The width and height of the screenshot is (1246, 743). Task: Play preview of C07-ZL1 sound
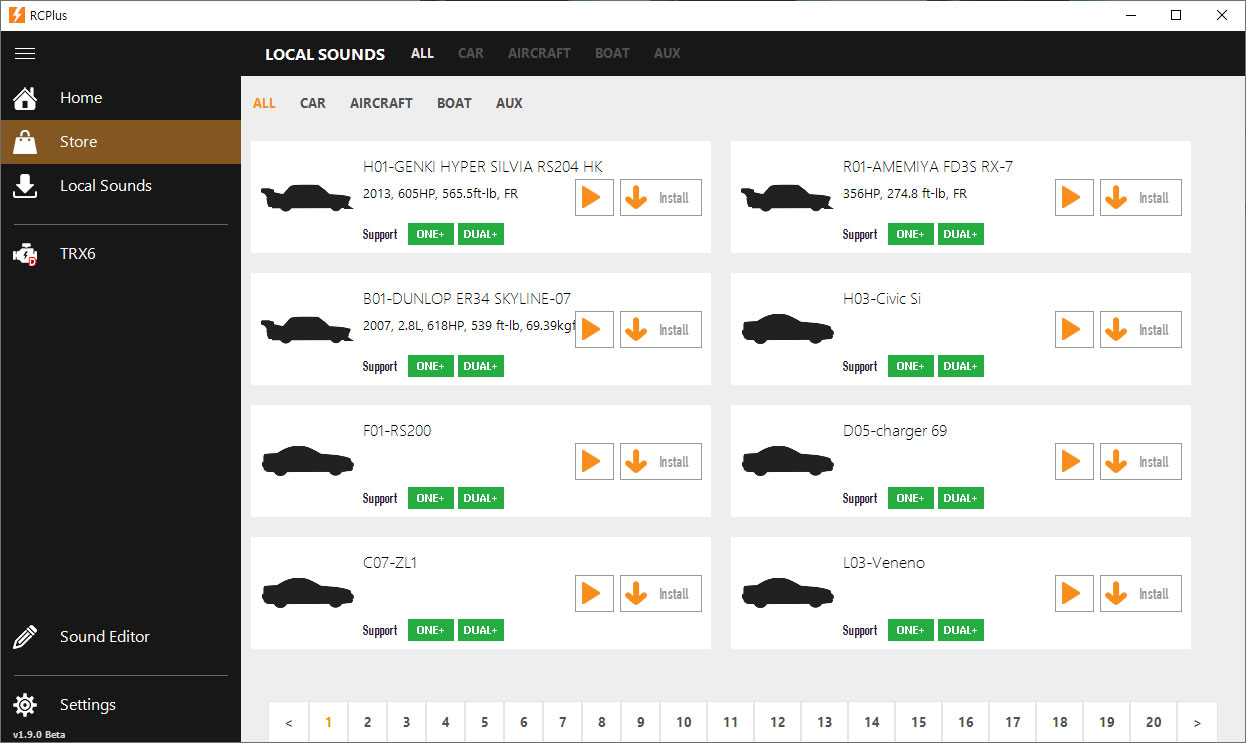pyautogui.click(x=594, y=594)
